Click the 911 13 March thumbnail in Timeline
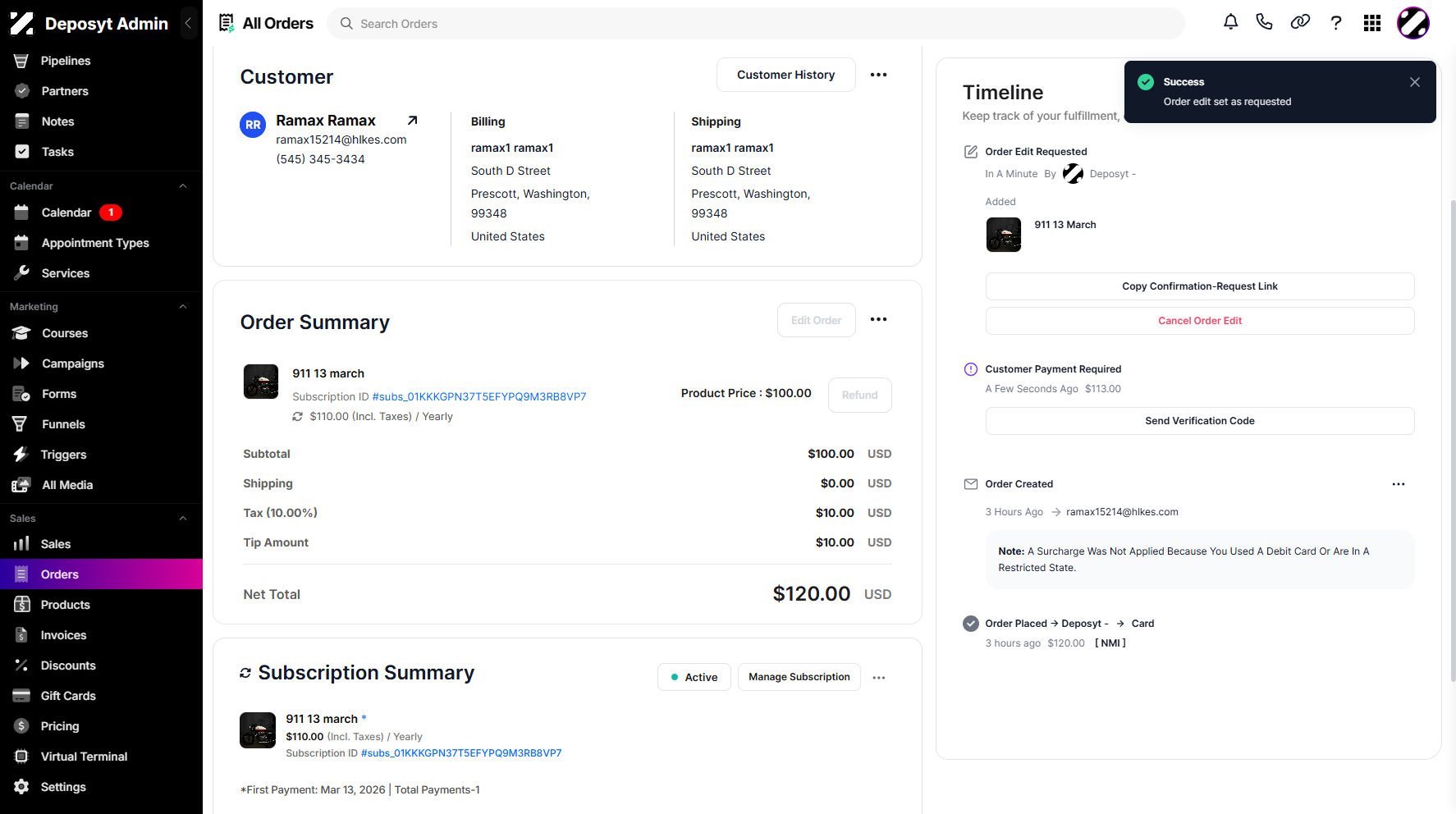Image resolution: width=1456 pixels, height=814 pixels. click(x=1003, y=235)
